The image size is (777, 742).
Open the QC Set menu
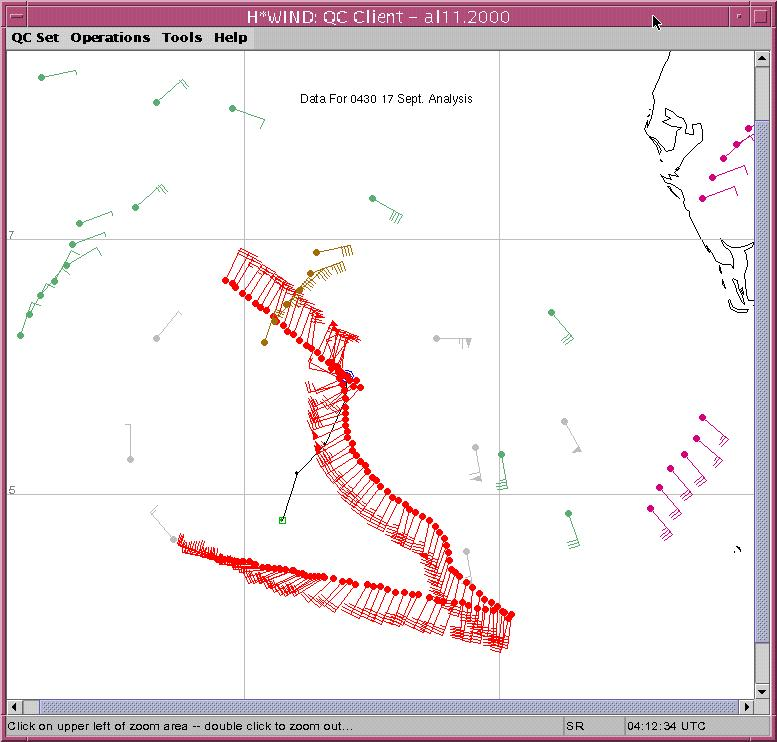pos(35,38)
